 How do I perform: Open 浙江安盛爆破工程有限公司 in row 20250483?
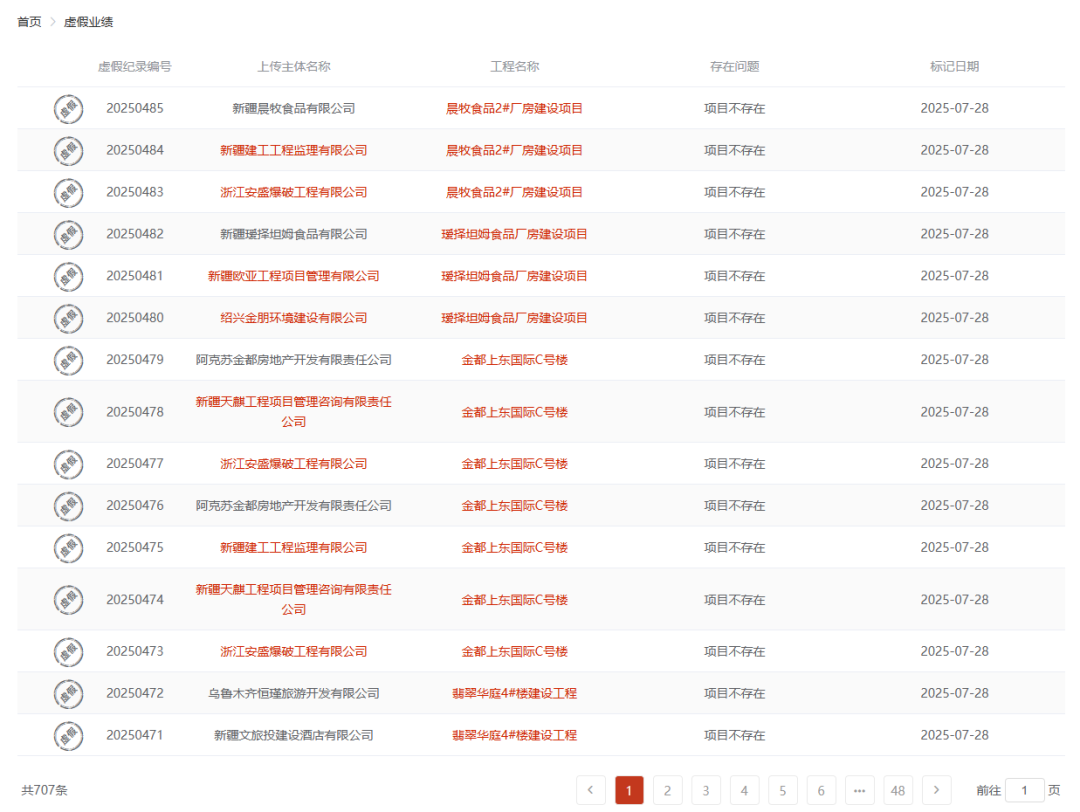[293, 192]
